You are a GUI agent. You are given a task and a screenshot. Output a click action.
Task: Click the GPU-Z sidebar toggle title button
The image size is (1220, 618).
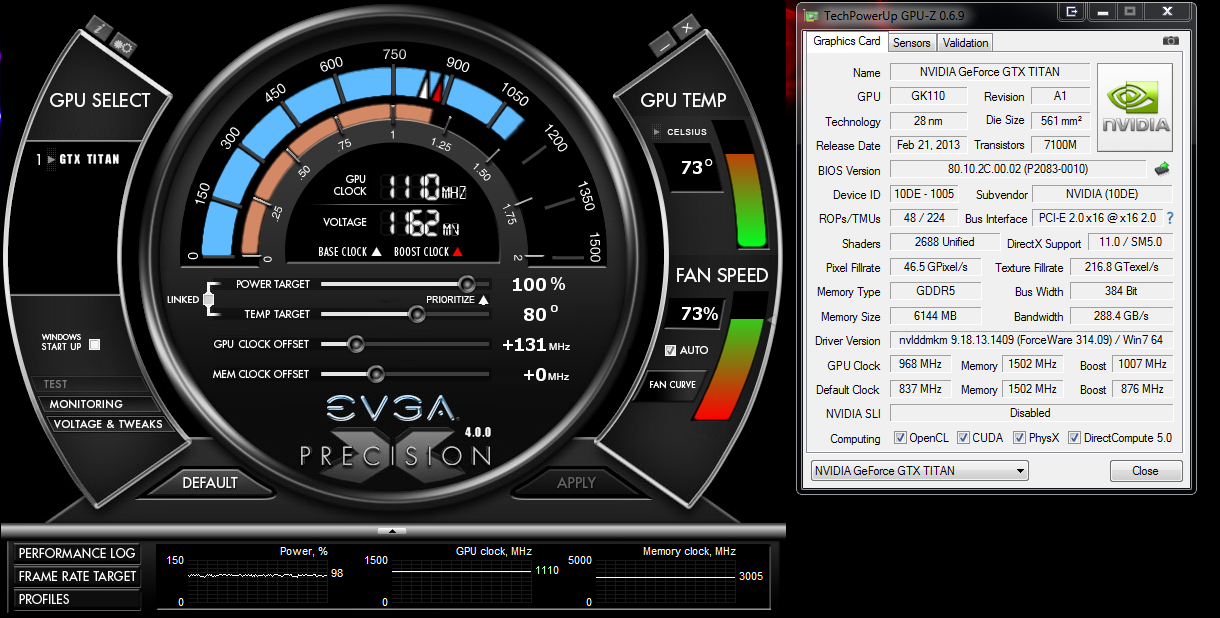click(x=1072, y=12)
